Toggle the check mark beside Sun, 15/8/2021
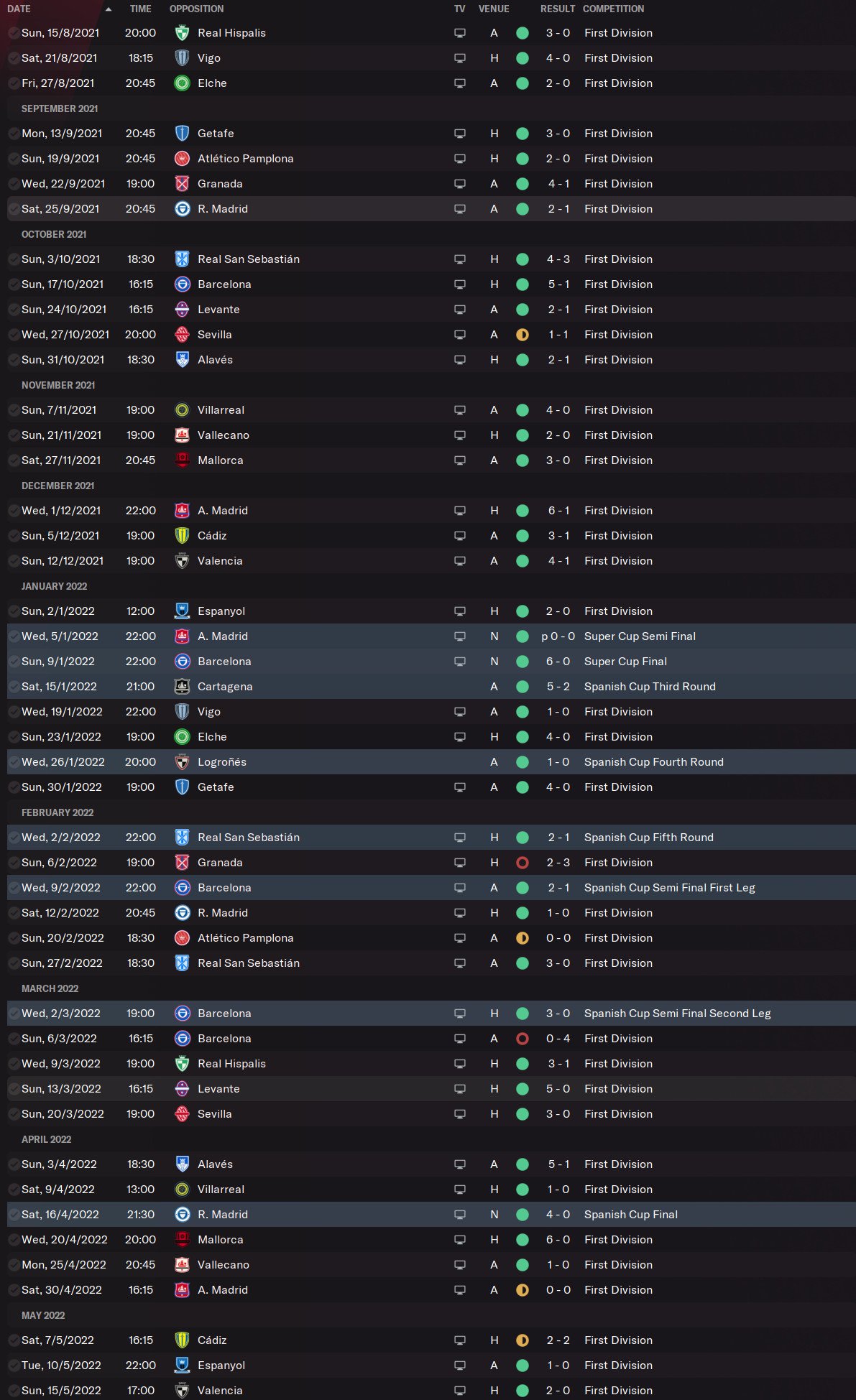The height and width of the screenshot is (1400, 856). [14, 33]
